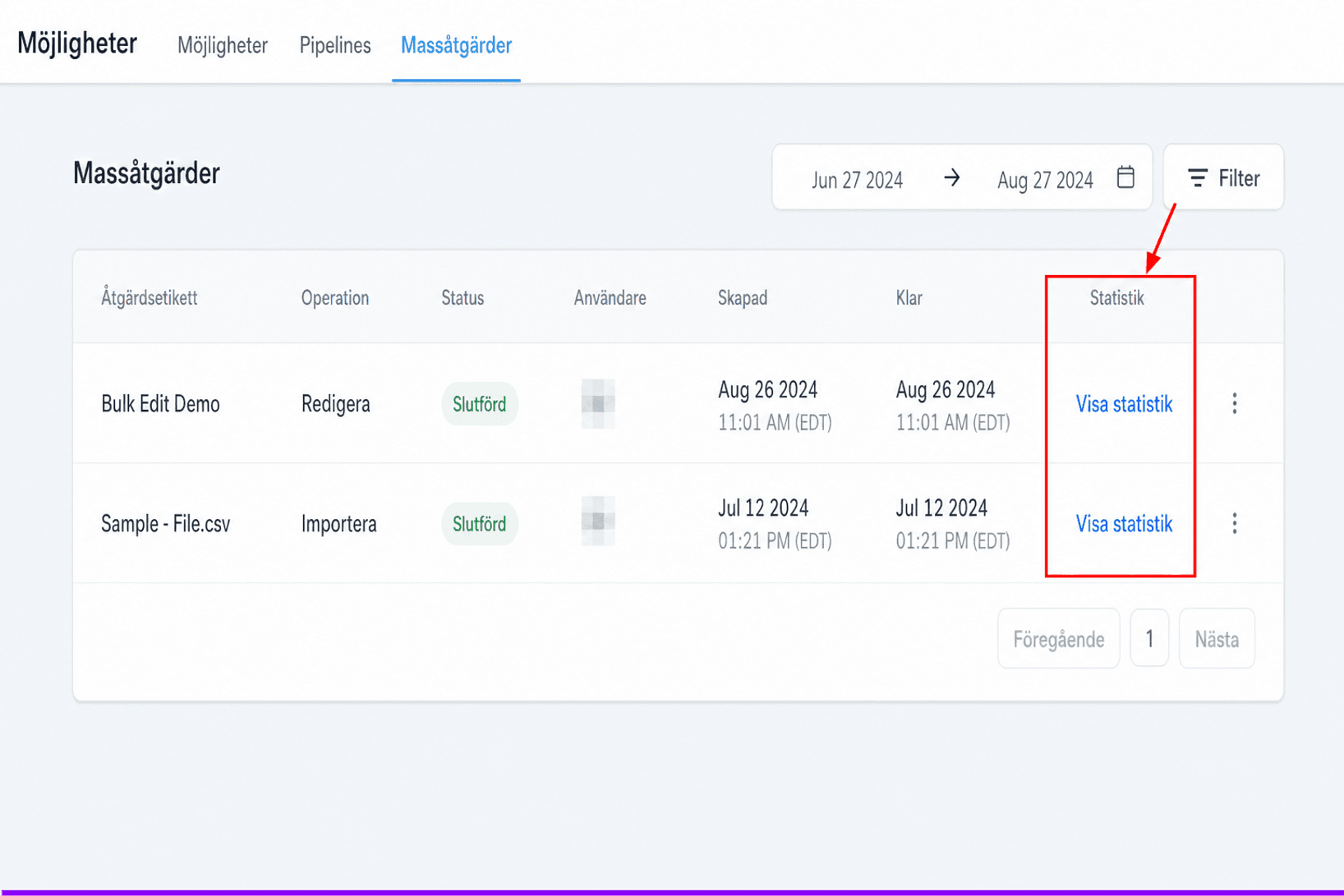Image resolution: width=1344 pixels, height=896 pixels.
Task: Switch to the Pipelines tab
Action: 335,45
